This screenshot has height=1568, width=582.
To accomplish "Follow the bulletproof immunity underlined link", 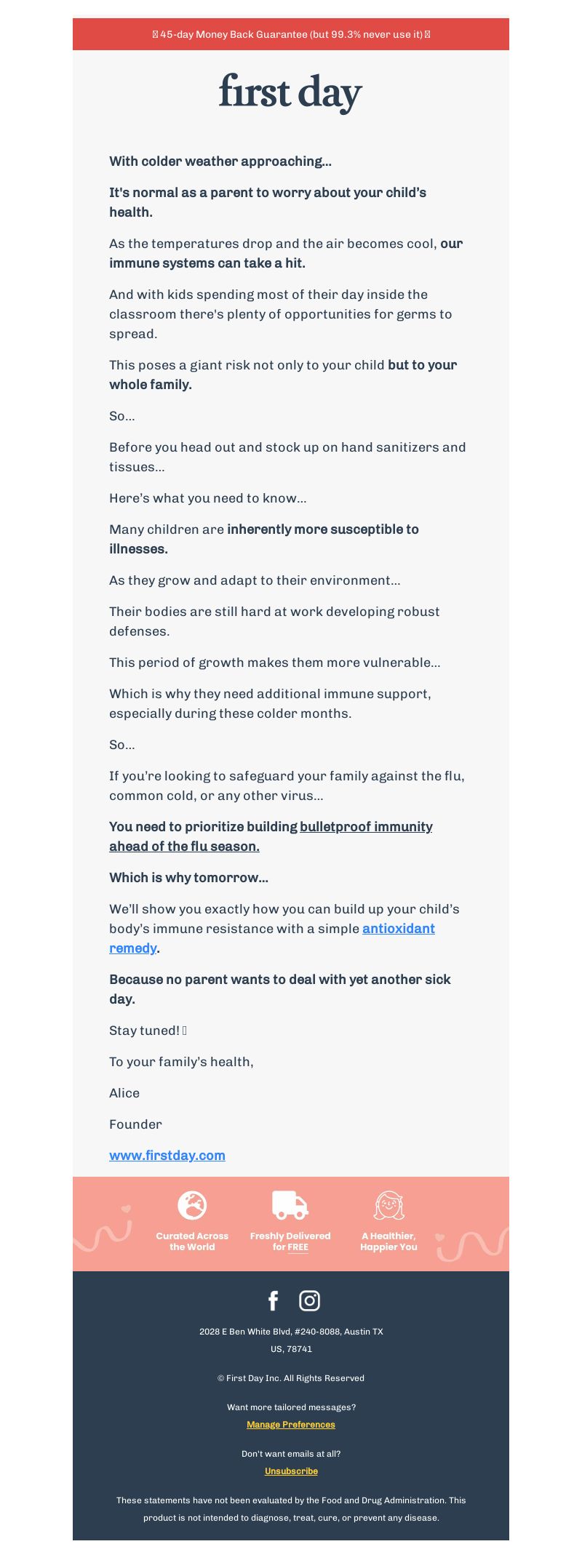I will [271, 836].
